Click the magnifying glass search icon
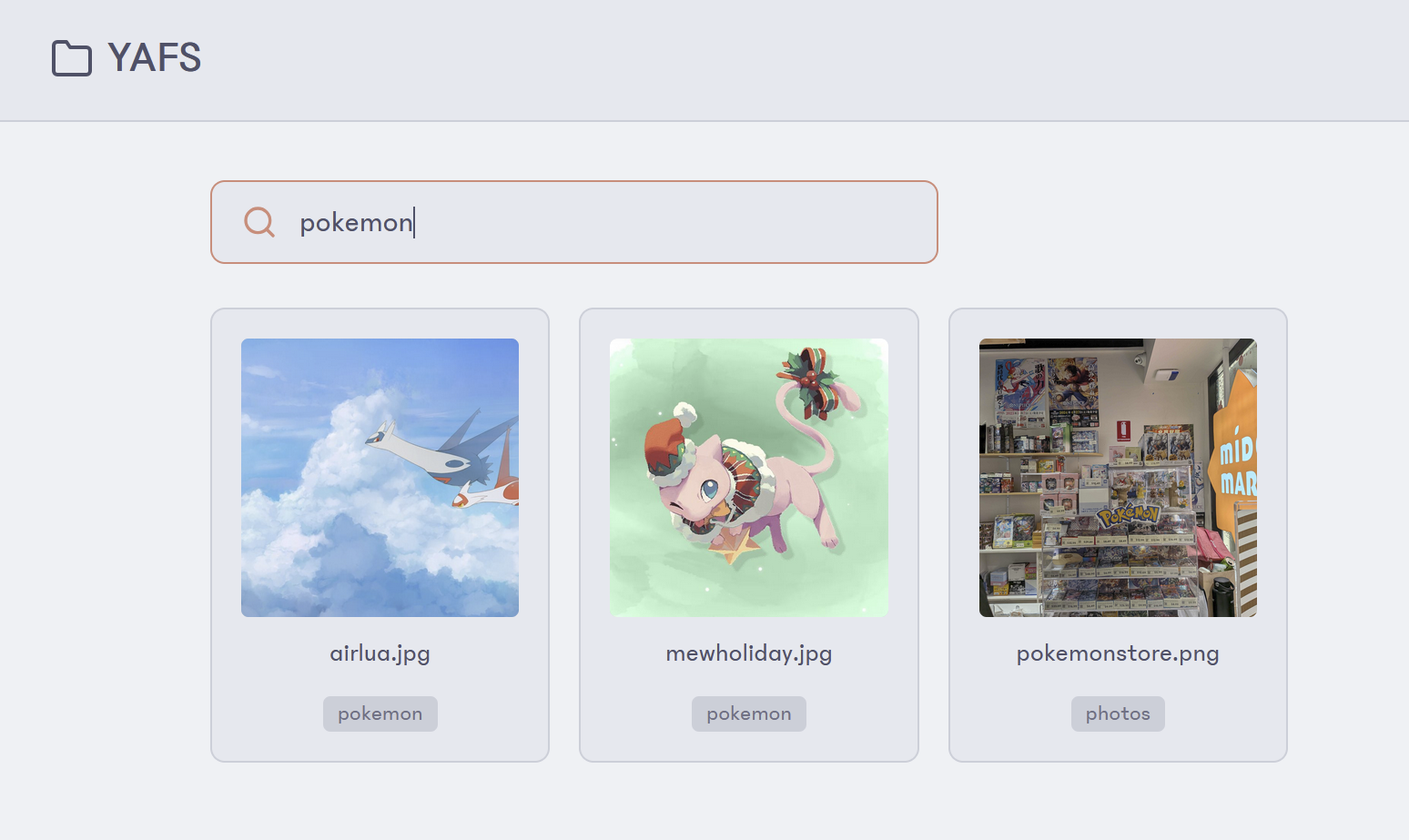The height and width of the screenshot is (840, 1409). click(259, 222)
